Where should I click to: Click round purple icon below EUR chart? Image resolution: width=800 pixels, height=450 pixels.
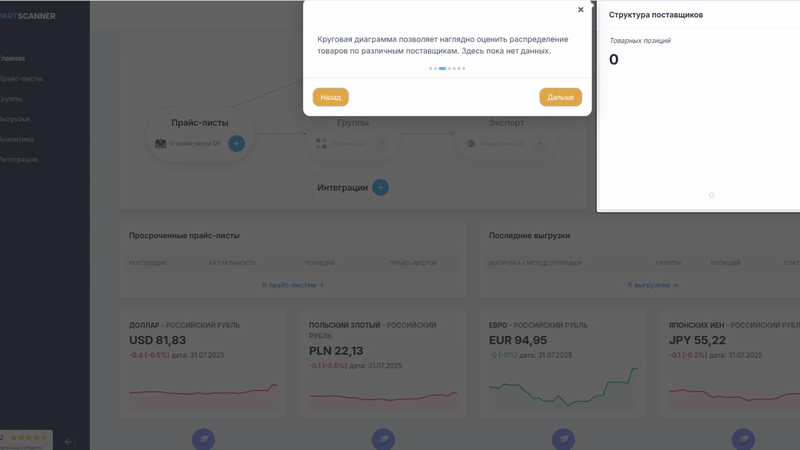click(563, 439)
